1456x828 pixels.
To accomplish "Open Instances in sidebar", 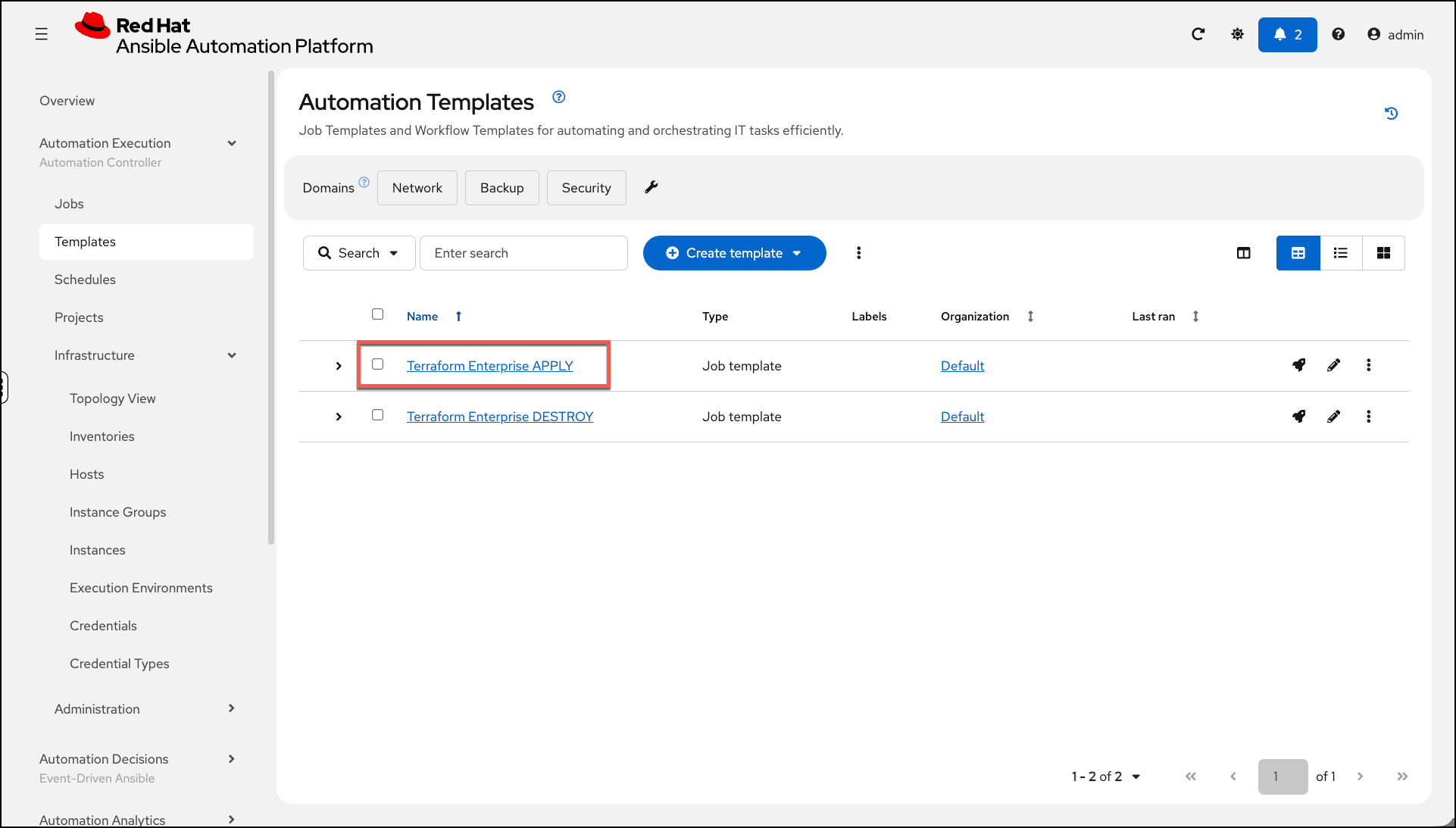I will tap(98, 550).
